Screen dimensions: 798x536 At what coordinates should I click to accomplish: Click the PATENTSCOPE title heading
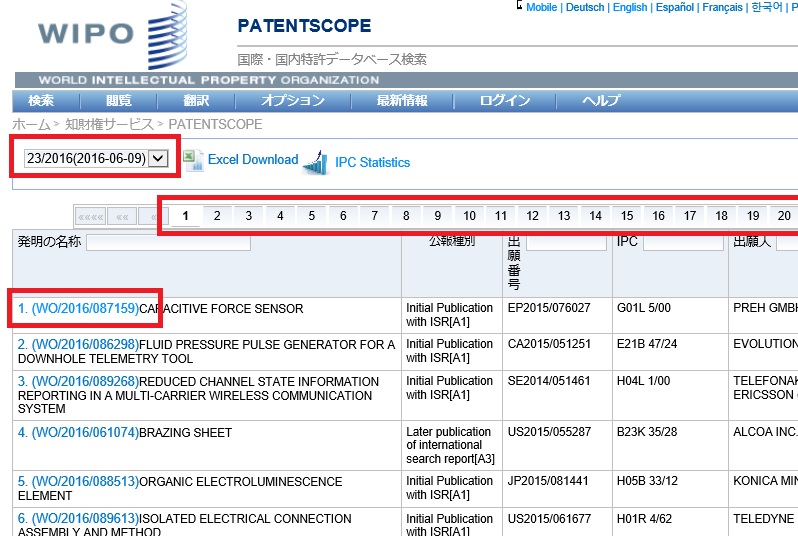(x=304, y=25)
